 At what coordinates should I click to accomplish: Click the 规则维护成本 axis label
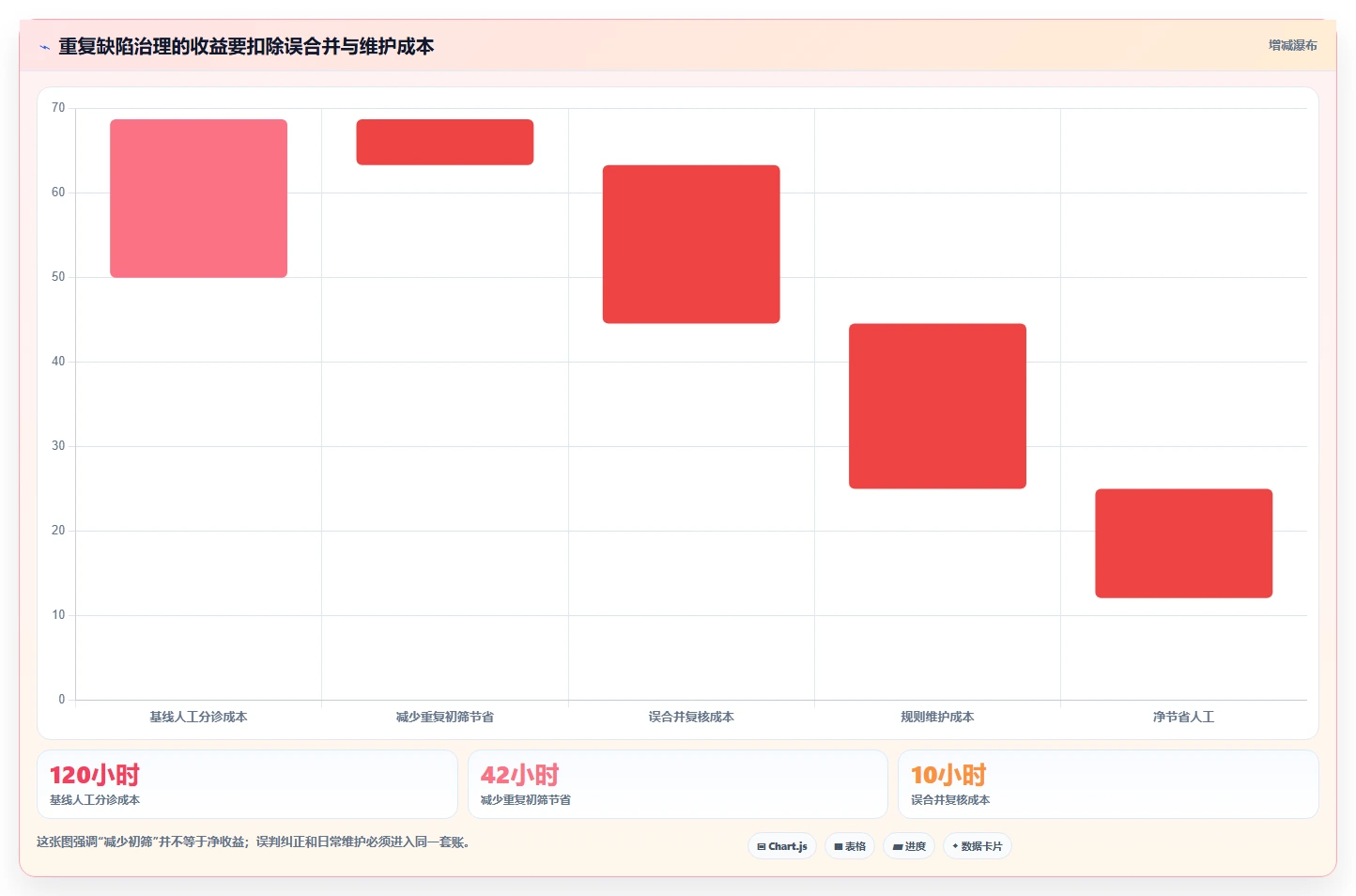937,717
